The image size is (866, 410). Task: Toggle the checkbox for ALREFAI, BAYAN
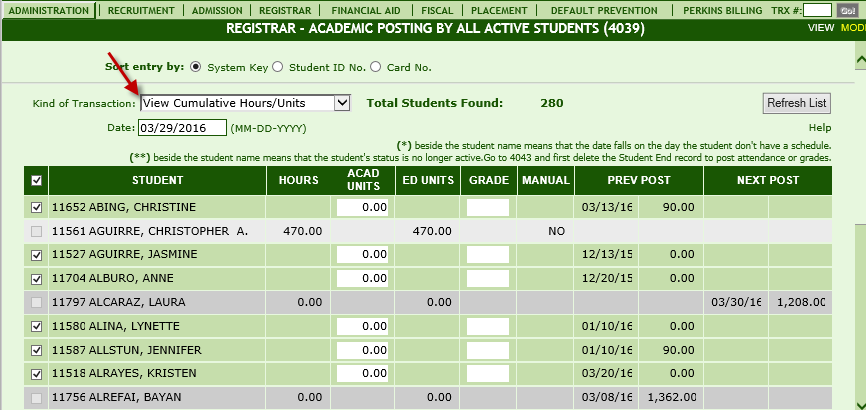[36, 398]
